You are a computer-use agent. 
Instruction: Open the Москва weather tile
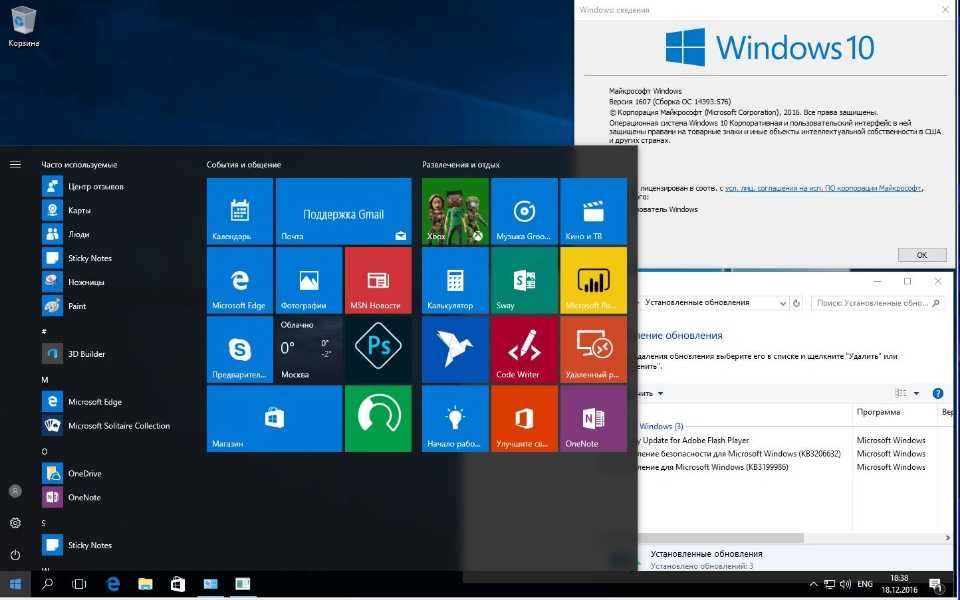(309, 350)
